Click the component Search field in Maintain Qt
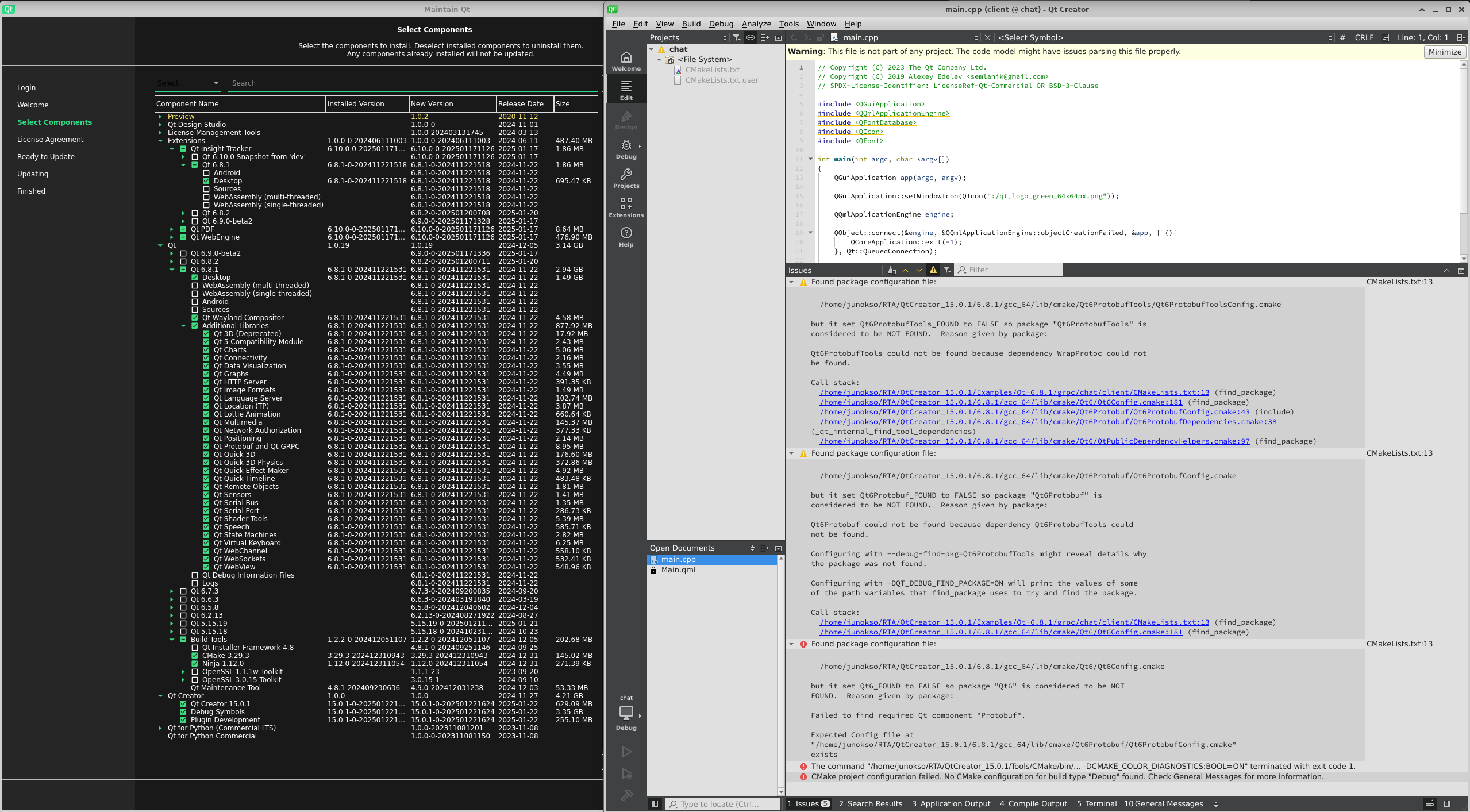1470x812 pixels. pos(413,83)
